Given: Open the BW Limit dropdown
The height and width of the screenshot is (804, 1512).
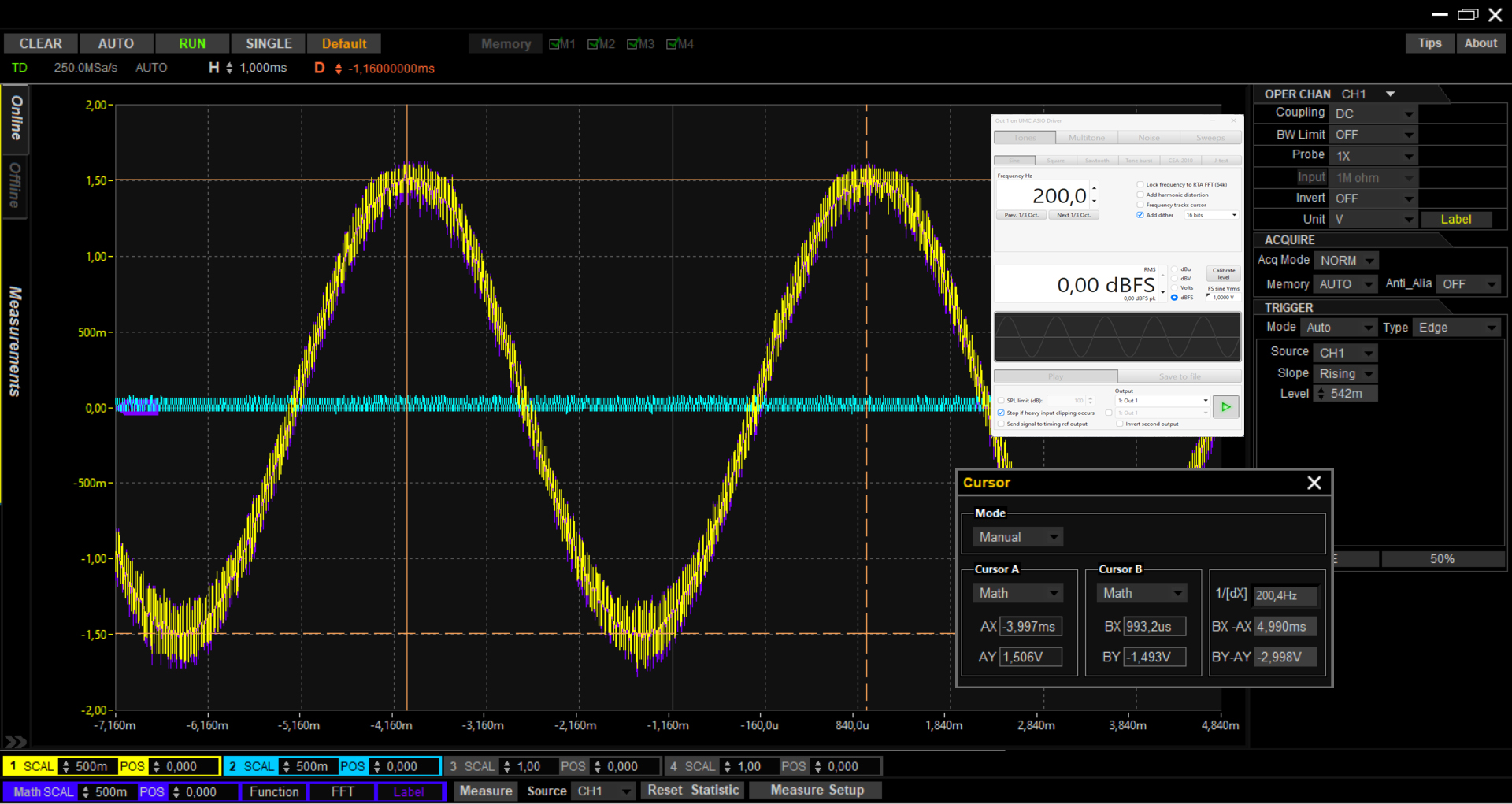Looking at the screenshot, I should click(1373, 135).
